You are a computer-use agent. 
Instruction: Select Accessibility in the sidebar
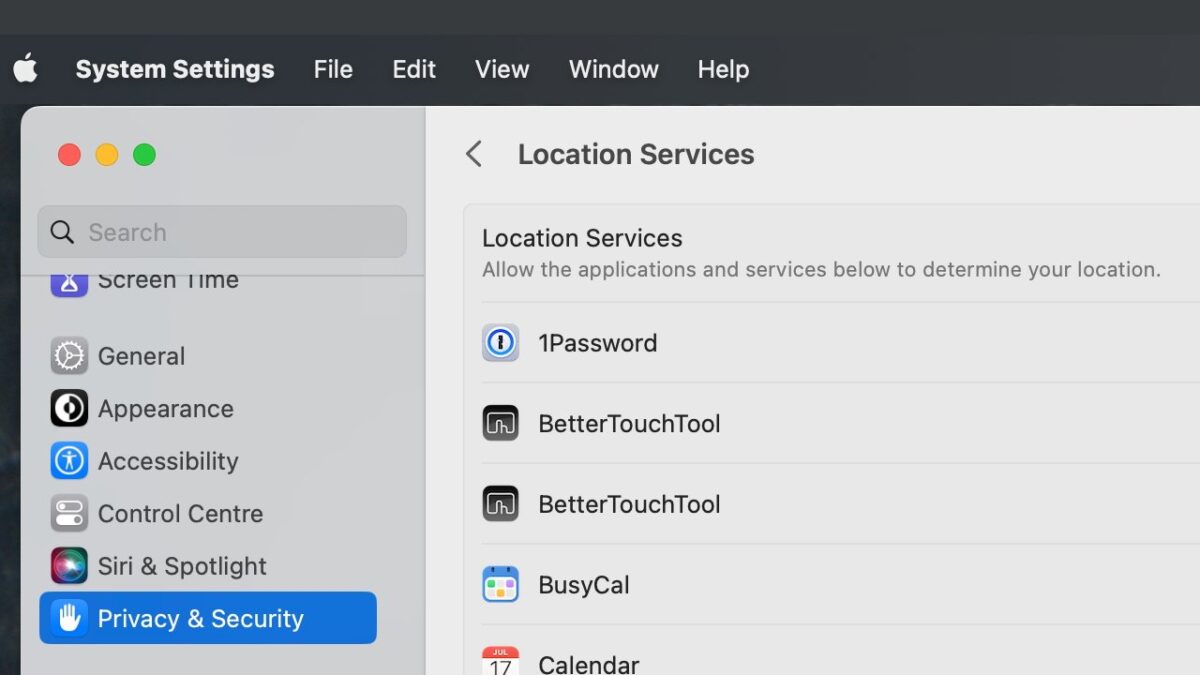pyautogui.click(x=208, y=461)
